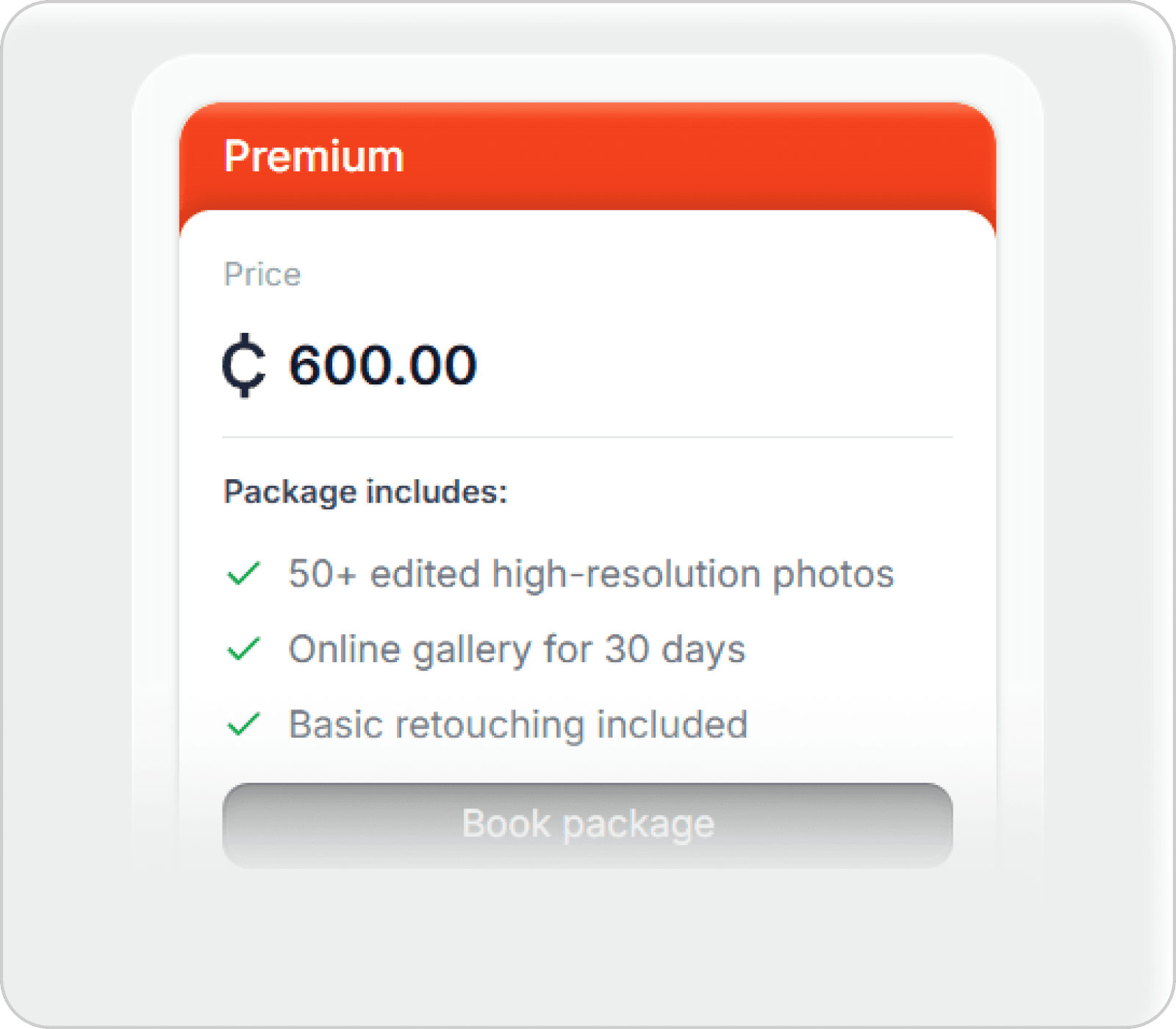The height and width of the screenshot is (1029, 1176).
Task: Expand the Price section details
Action: click(262, 274)
